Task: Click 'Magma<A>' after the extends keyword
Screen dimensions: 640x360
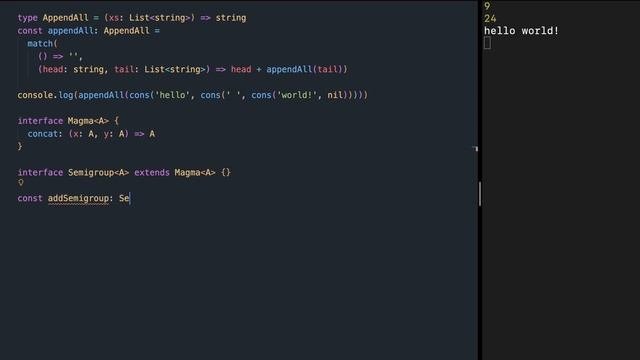Action: tap(195, 173)
